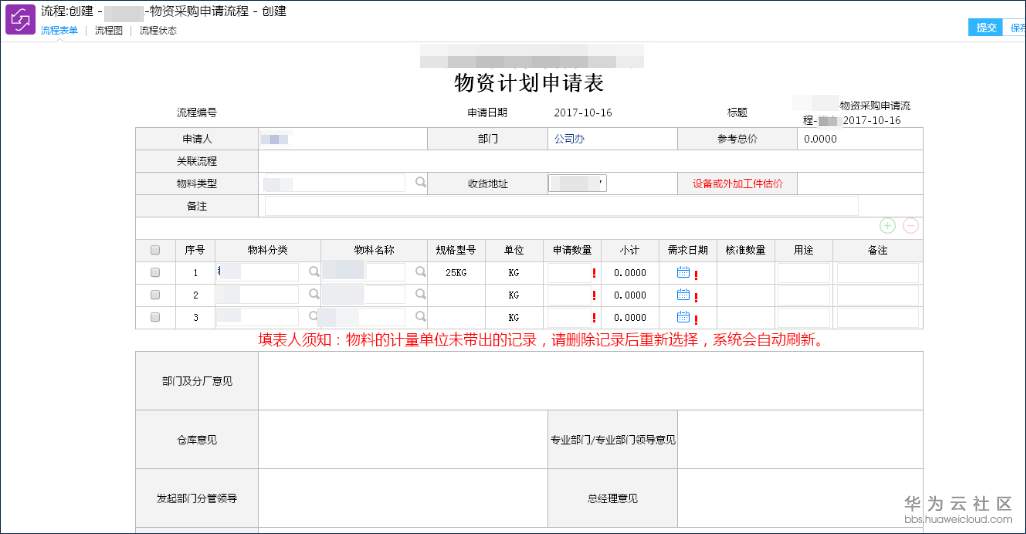Open 物料分类 search in row 1
The width and height of the screenshot is (1026, 534).
click(x=314, y=272)
